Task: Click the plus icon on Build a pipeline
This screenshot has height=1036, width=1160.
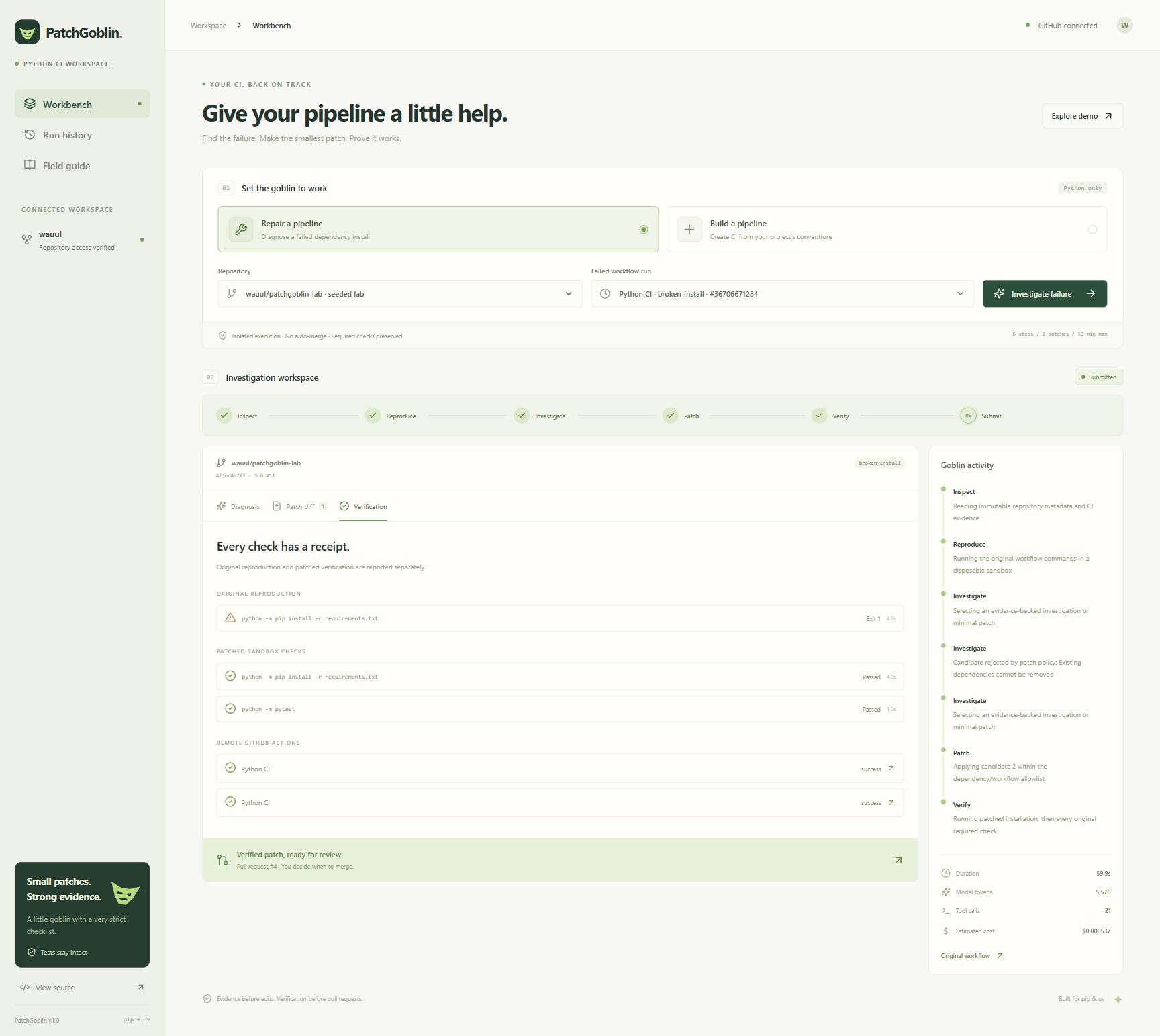Action: [x=689, y=230]
